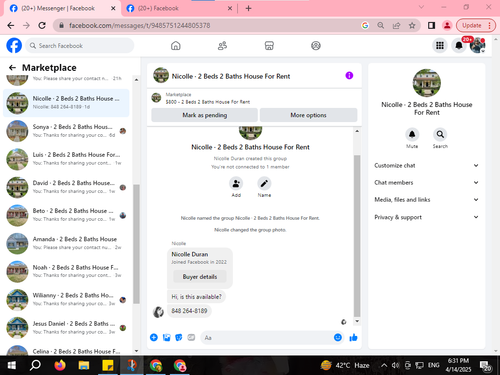This screenshot has height=375, width=500.
Task: Click Mark as pending button
Action: pos(204,115)
